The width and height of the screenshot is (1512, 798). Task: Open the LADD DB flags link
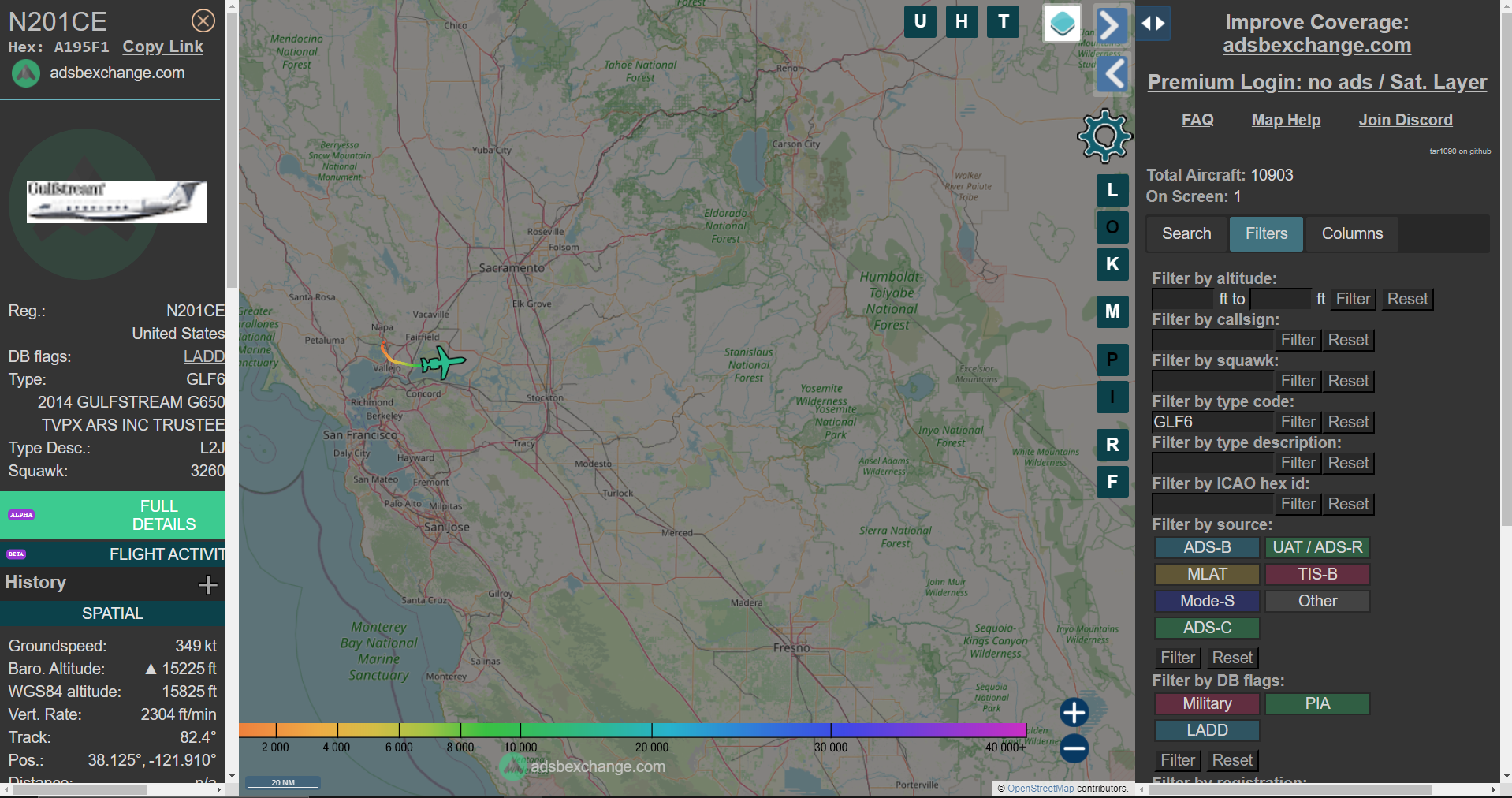click(204, 356)
